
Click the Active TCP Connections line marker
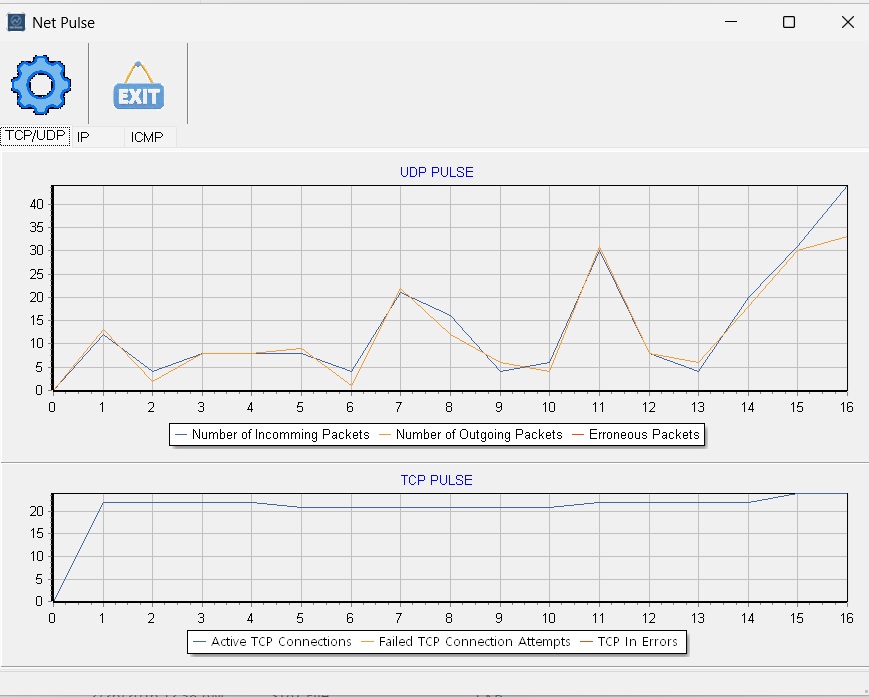pyautogui.click(x=199, y=642)
